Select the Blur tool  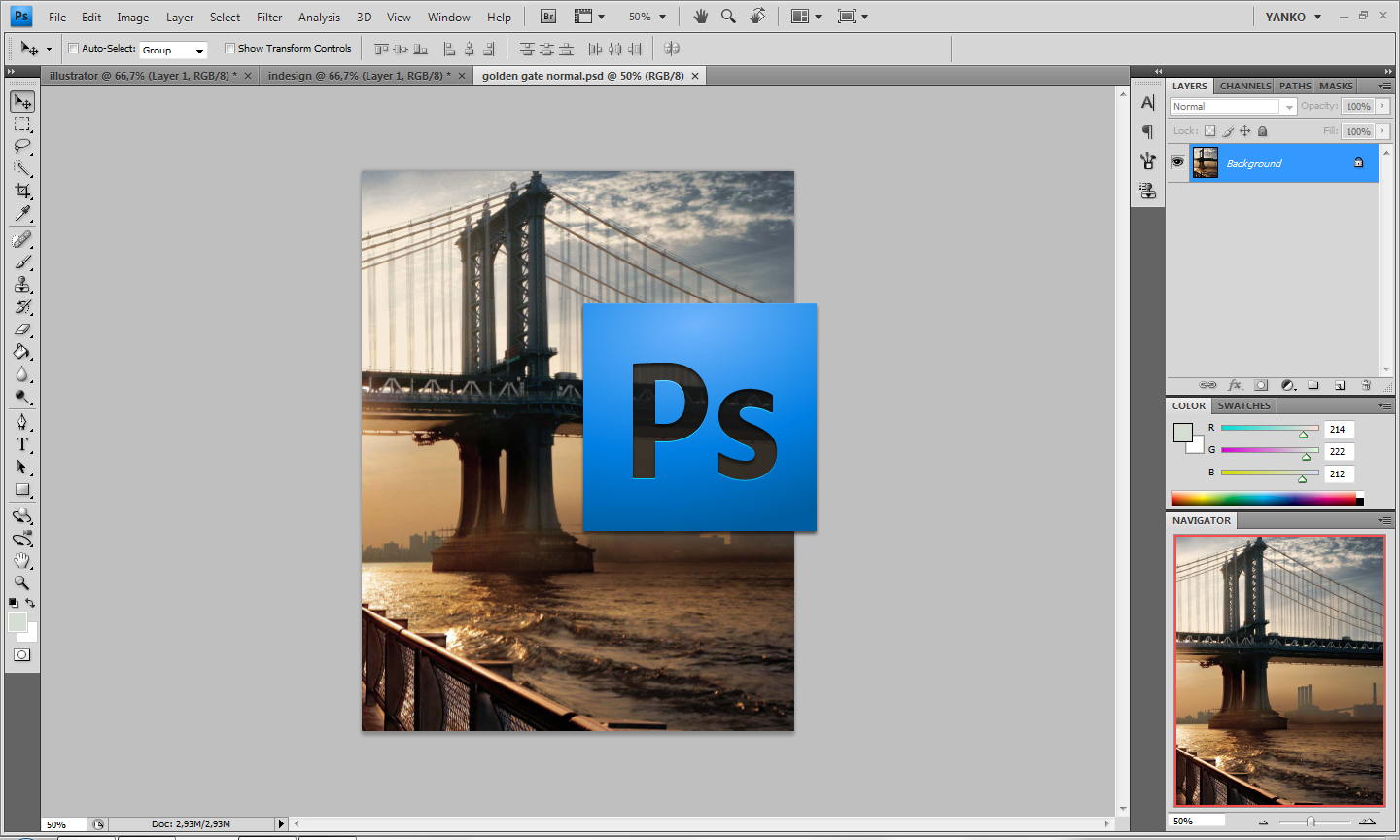pyautogui.click(x=22, y=374)
